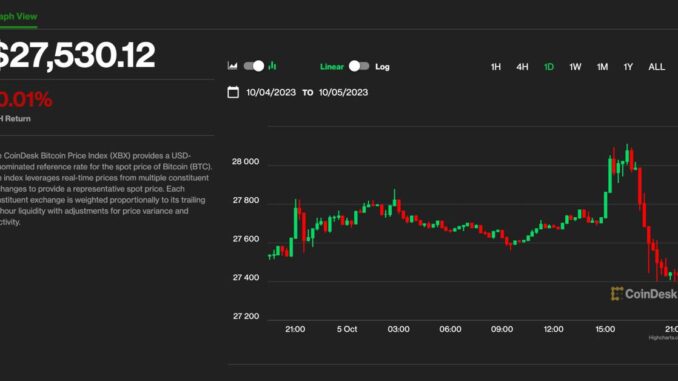Select the ALL time range

coord(656,67)
